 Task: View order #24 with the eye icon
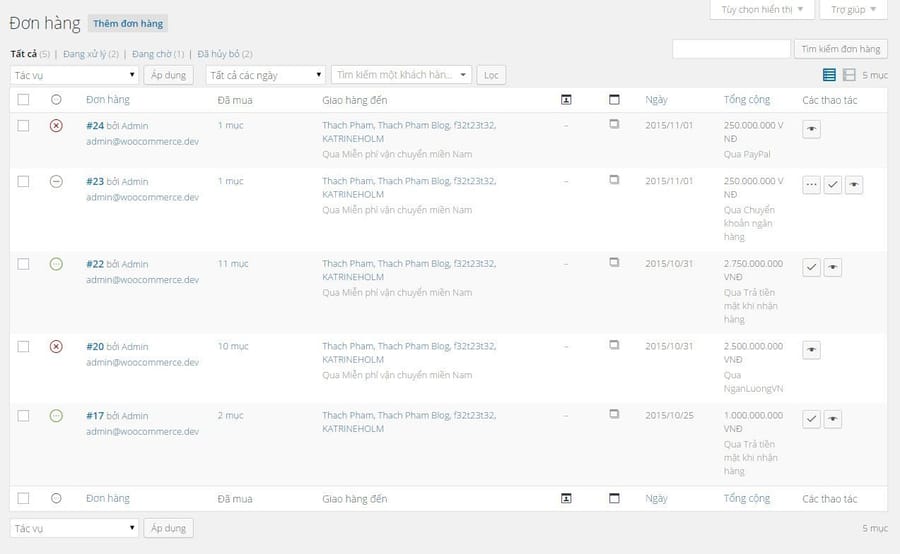click(x=811, y=129)
